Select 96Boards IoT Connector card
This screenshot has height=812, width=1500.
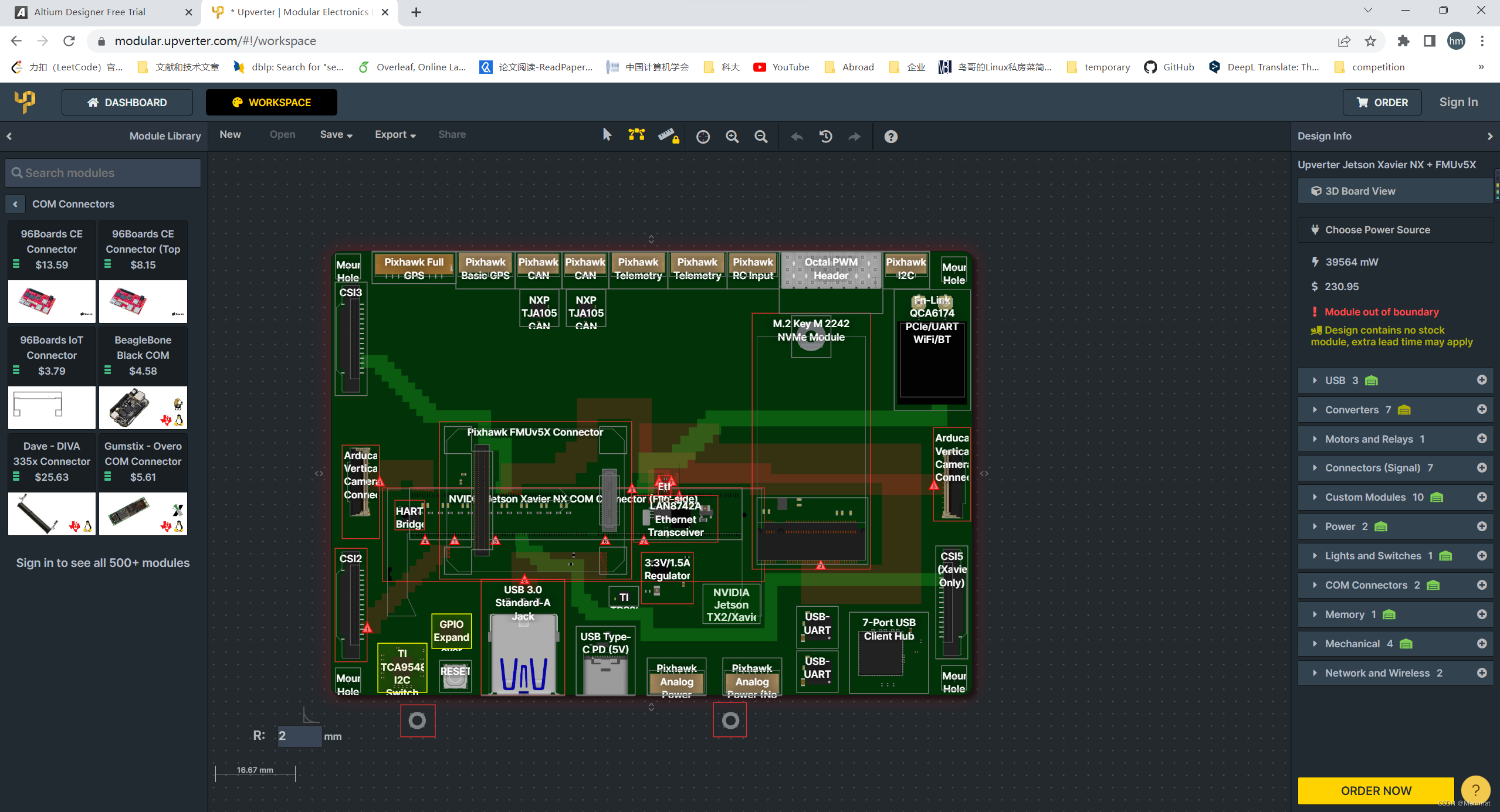point(52,379)
